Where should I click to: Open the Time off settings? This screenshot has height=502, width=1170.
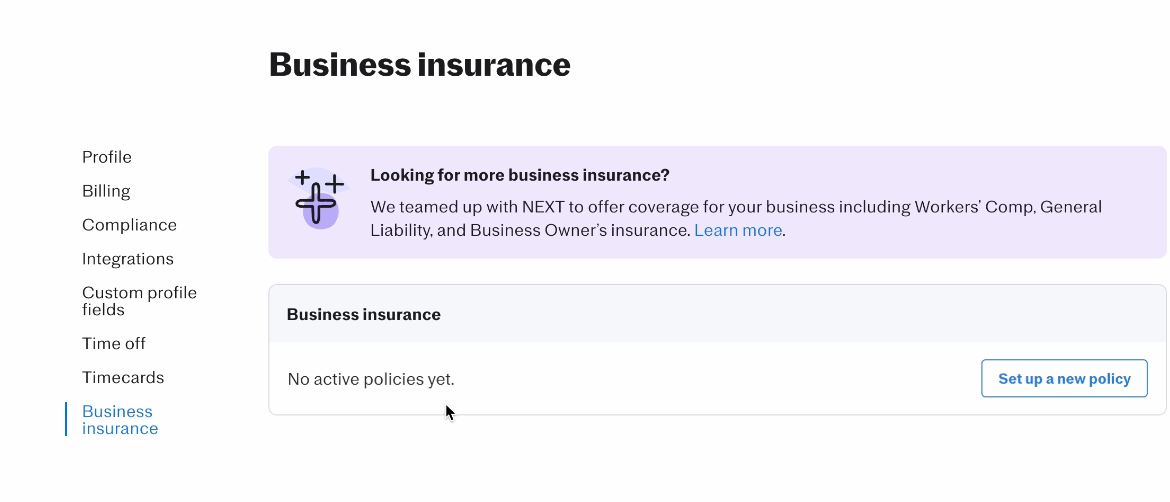click(x=114, y=344)
